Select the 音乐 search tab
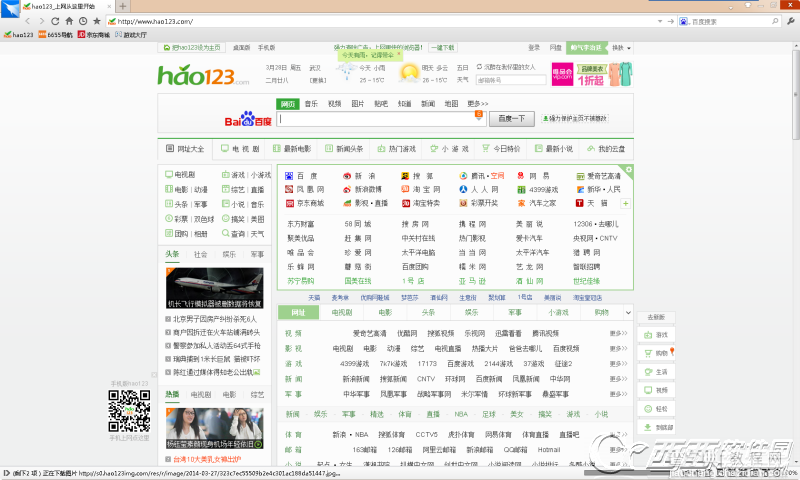 (x=311, y=104)
